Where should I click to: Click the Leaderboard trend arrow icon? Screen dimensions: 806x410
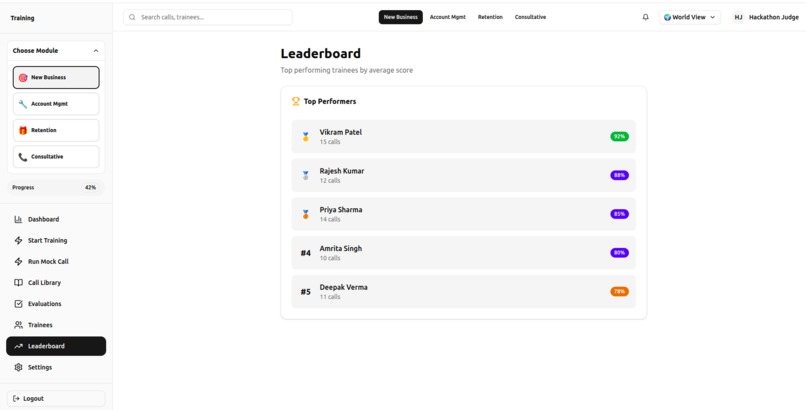18,346
